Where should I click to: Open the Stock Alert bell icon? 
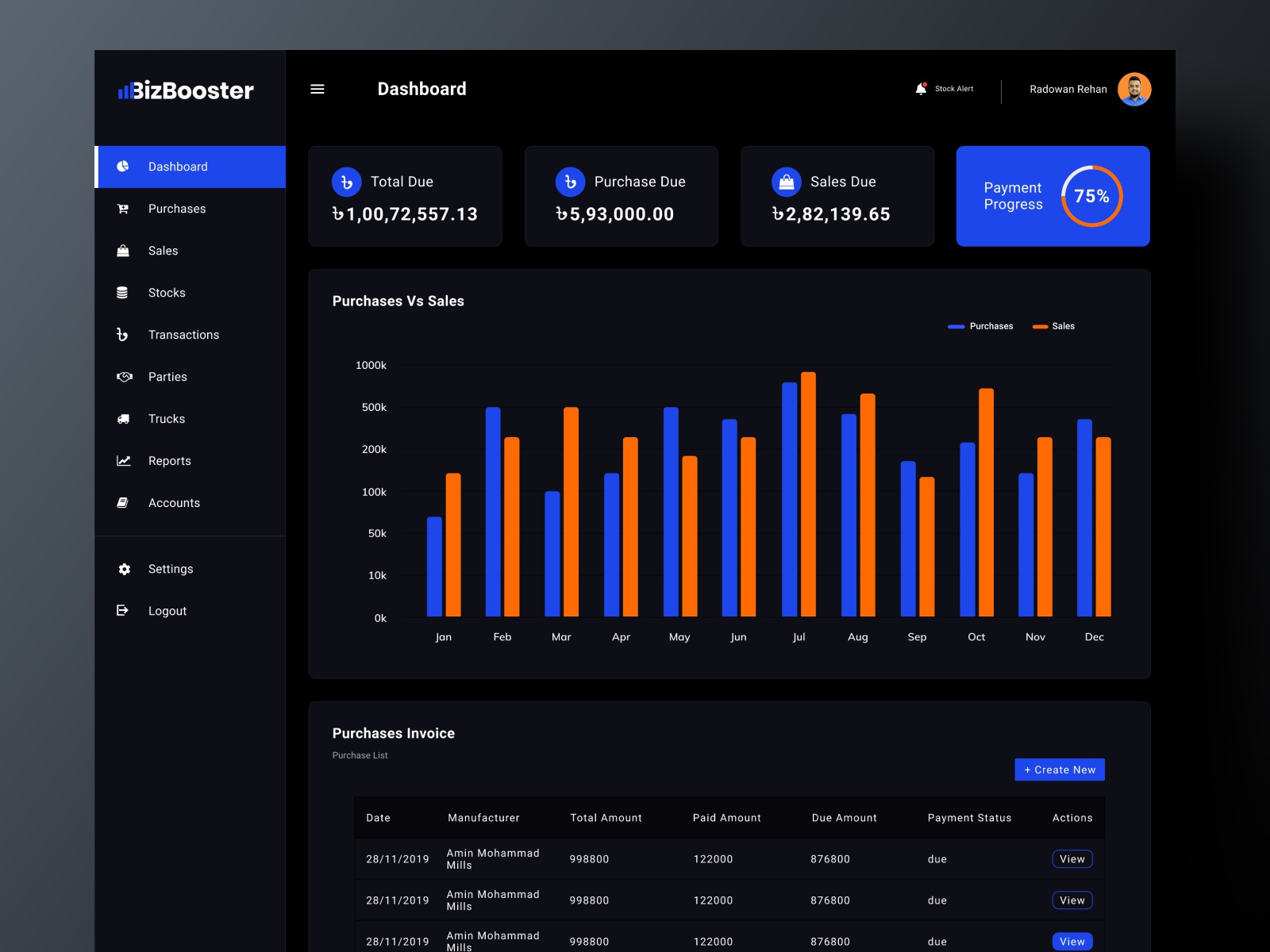(921, 89)
